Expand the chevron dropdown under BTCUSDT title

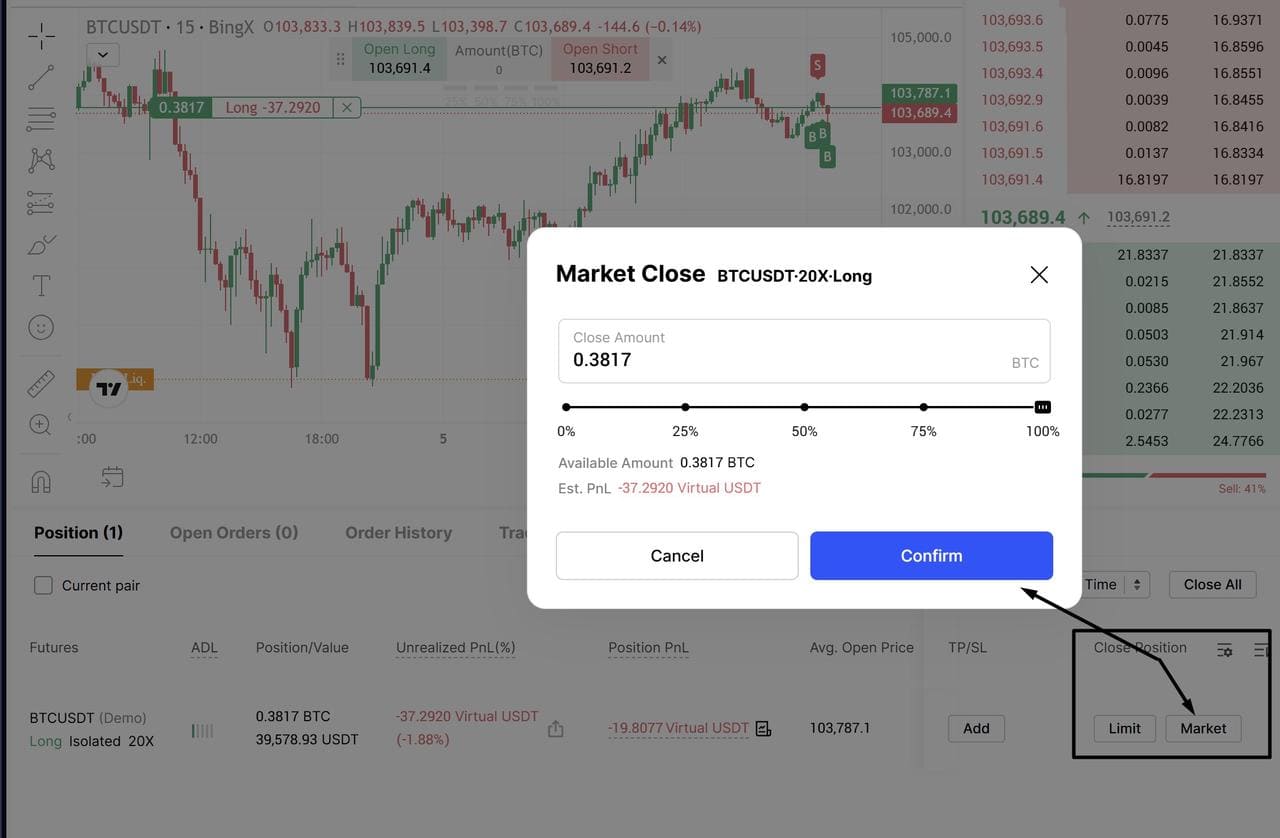tap(103, 55)
